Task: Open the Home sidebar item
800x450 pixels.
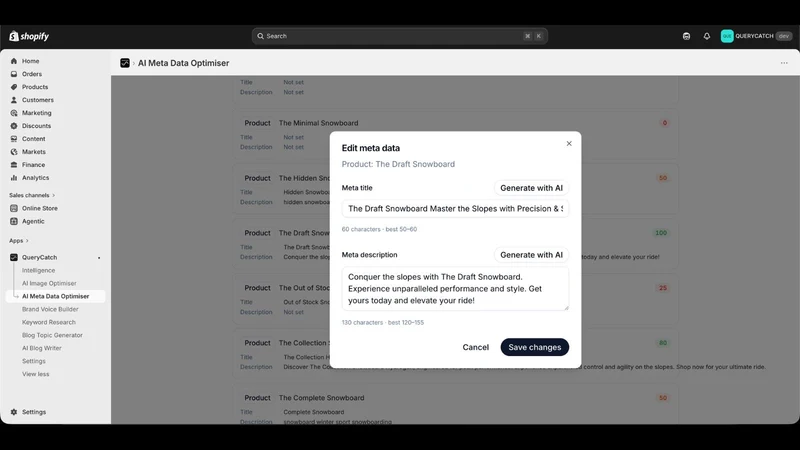Action: click(x=30, y=61)
